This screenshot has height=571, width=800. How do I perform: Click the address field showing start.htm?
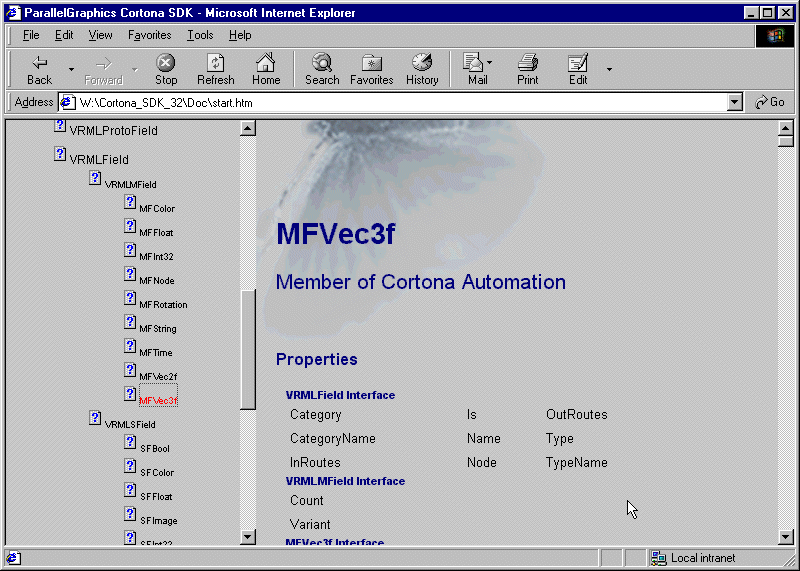click(x=393, y=103)
